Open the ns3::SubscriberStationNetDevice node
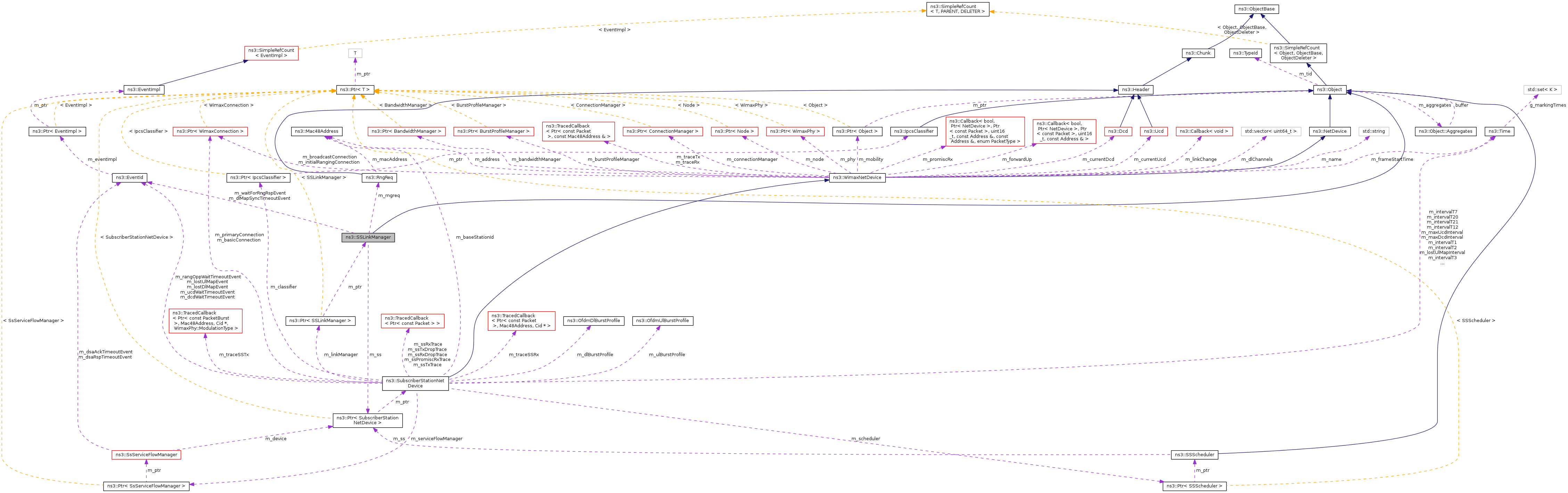 pos(415,384)
